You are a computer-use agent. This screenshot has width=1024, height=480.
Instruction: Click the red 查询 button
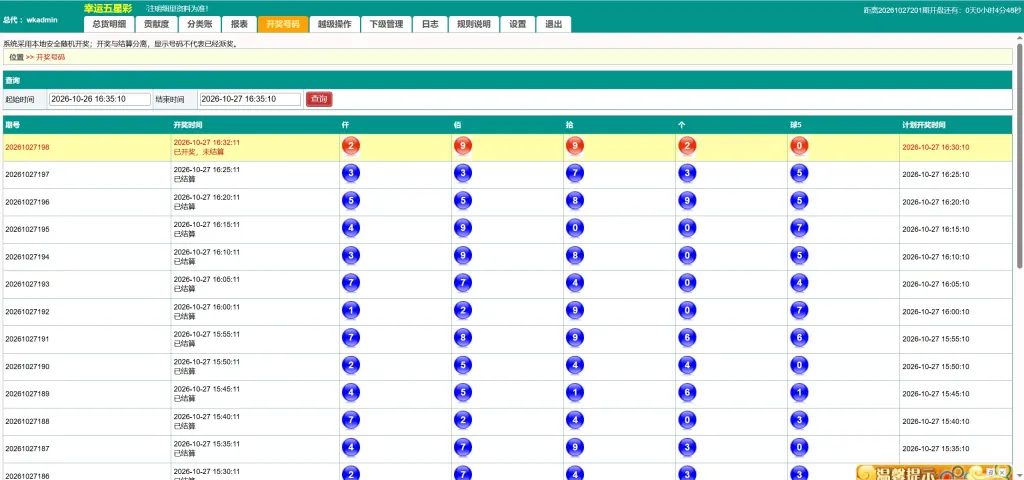pyautogui.click(x=319, y=99)
